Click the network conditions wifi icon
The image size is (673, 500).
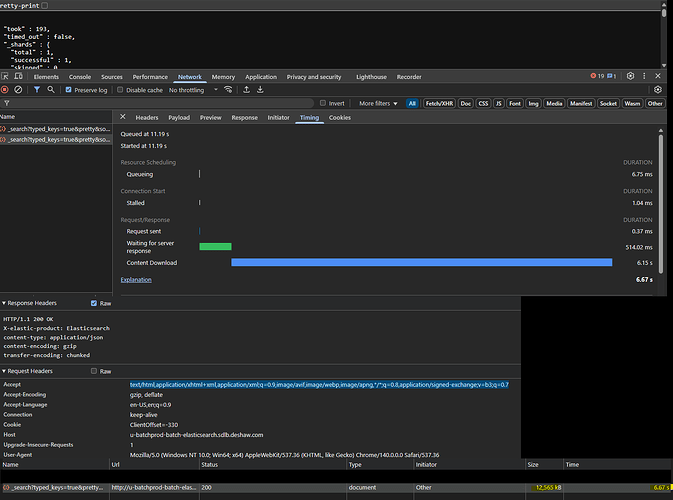click(228, 89)
